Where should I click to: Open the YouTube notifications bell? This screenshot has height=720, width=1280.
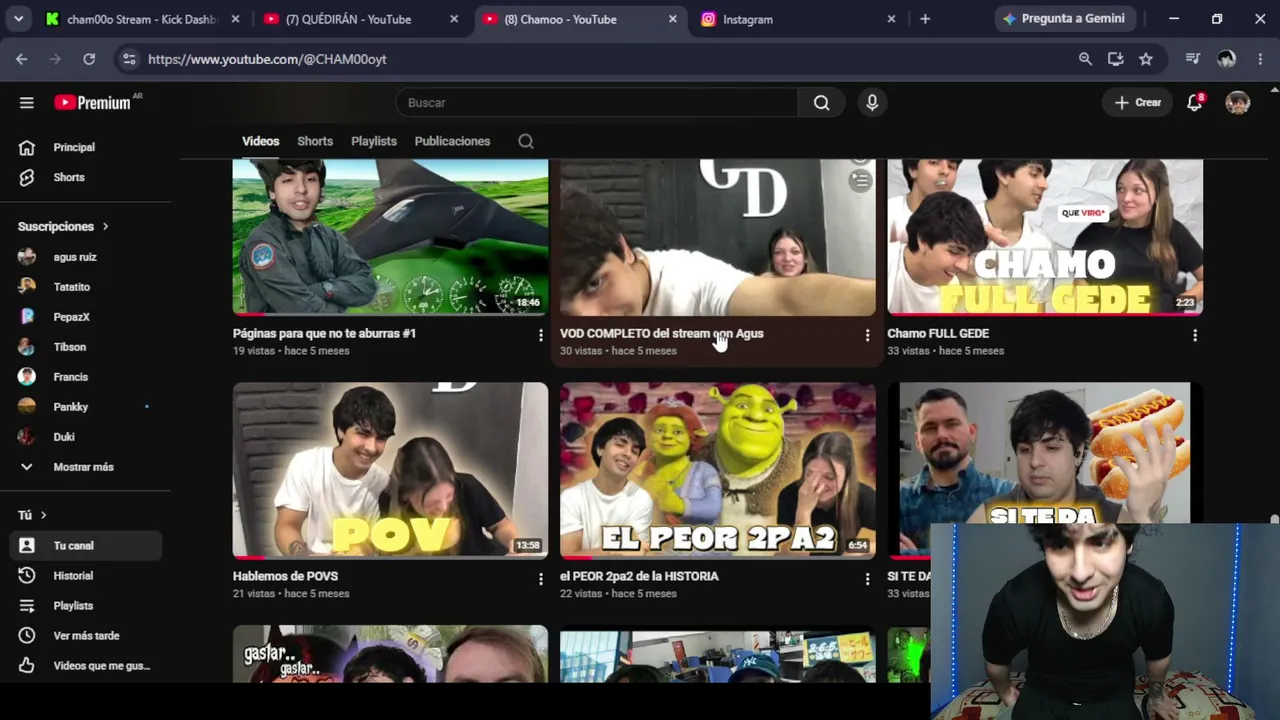1195,102
